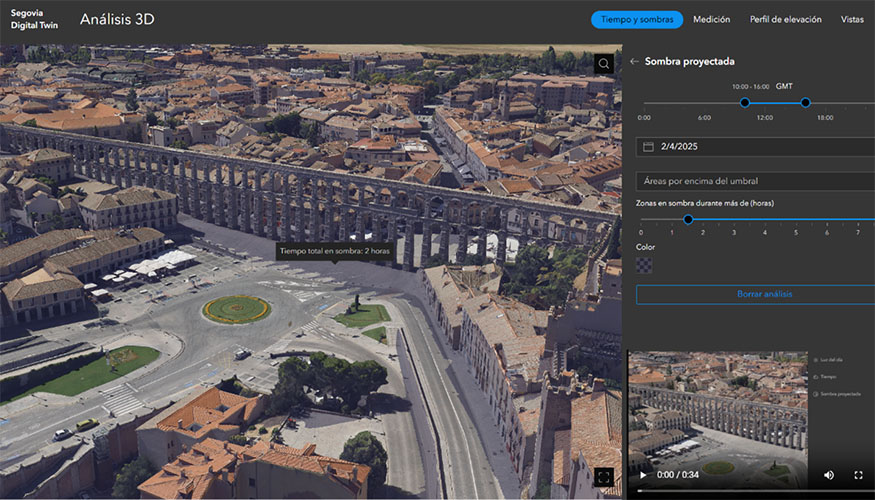Select Luz del día in video panel
The width and height of the screenshot is (875, 500).
click(x=828, y=359)
